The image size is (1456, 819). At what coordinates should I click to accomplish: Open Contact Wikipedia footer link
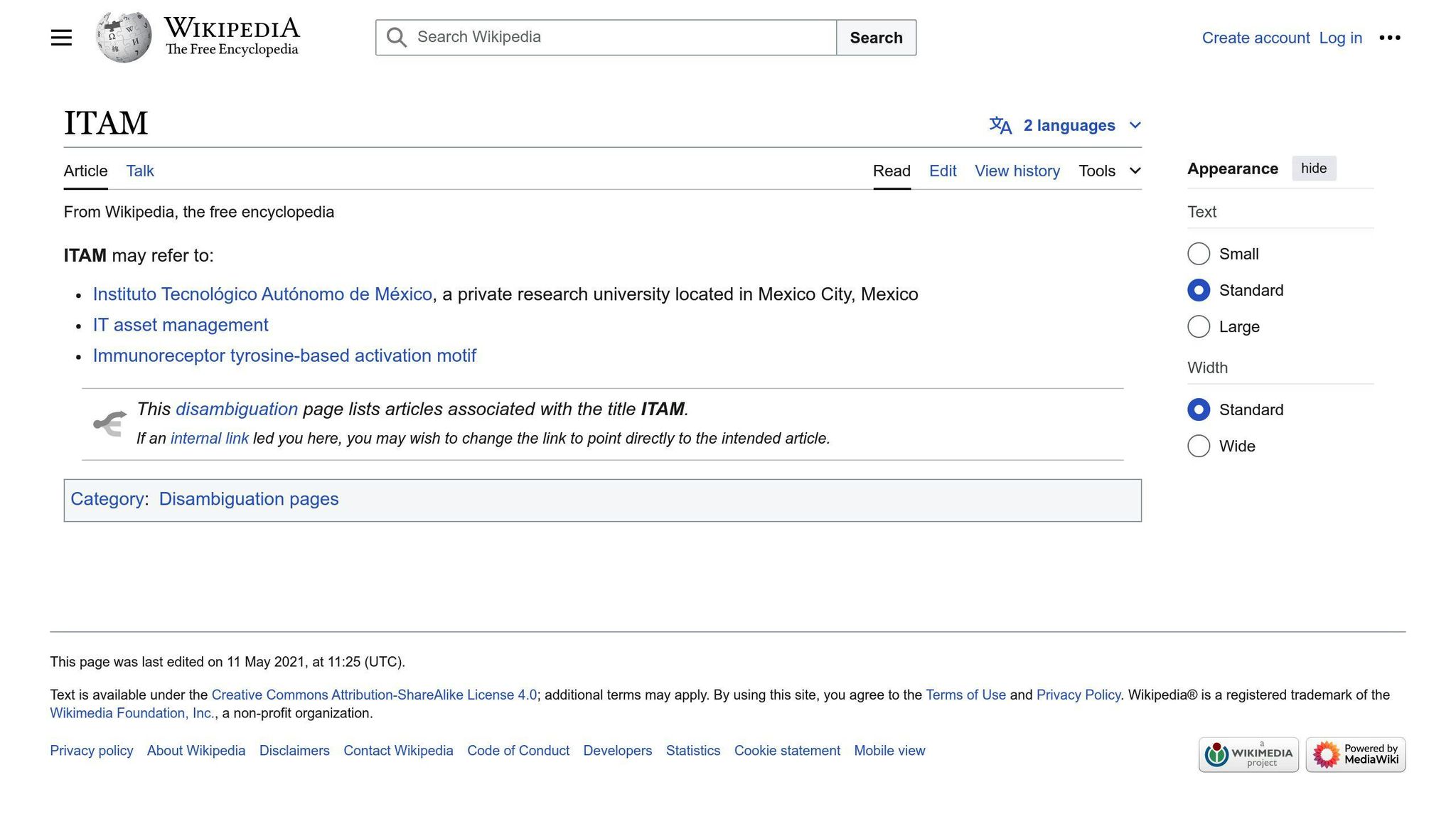click(398, 751)
